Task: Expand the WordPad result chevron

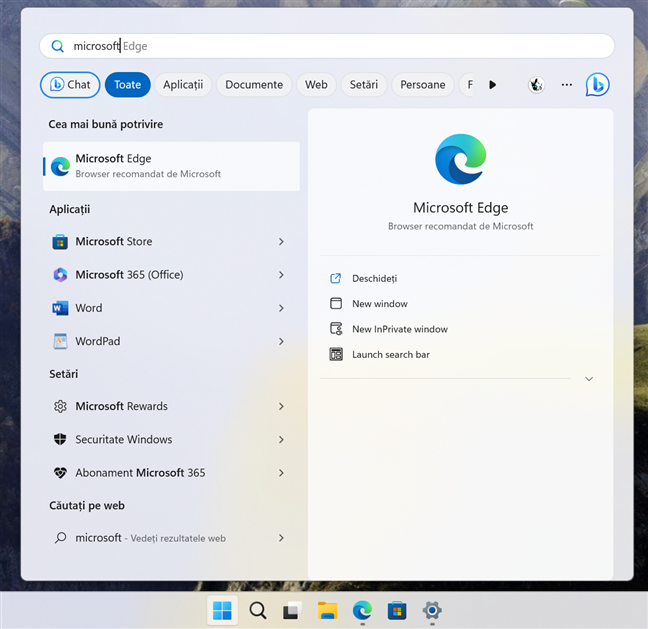Action: (281, 341)
